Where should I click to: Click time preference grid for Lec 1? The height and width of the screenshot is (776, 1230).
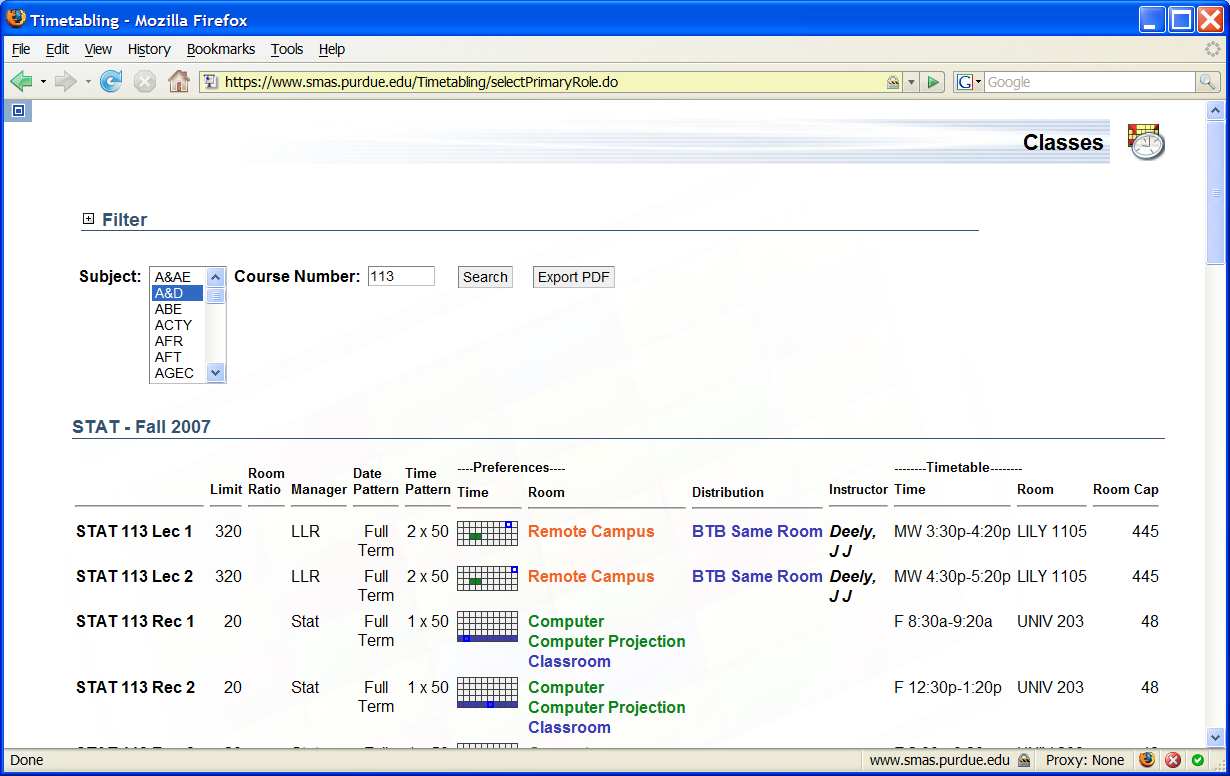pyautogui.click(x=488, y=533)
